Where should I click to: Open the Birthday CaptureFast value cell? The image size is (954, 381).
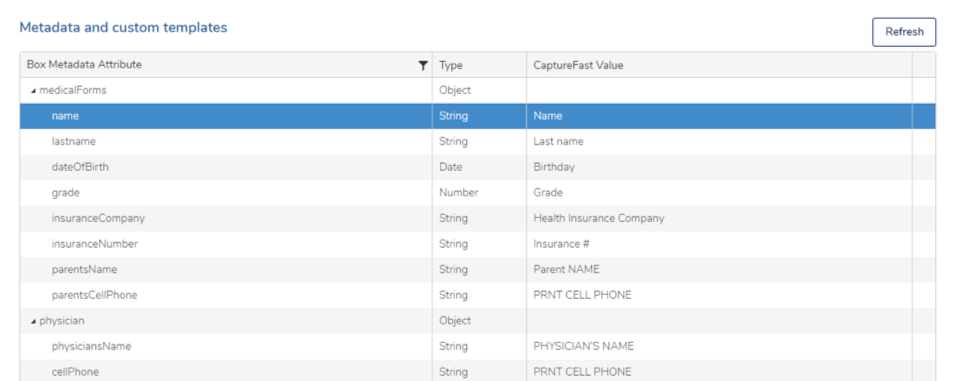pyautogui.click(x=719, y=167)
